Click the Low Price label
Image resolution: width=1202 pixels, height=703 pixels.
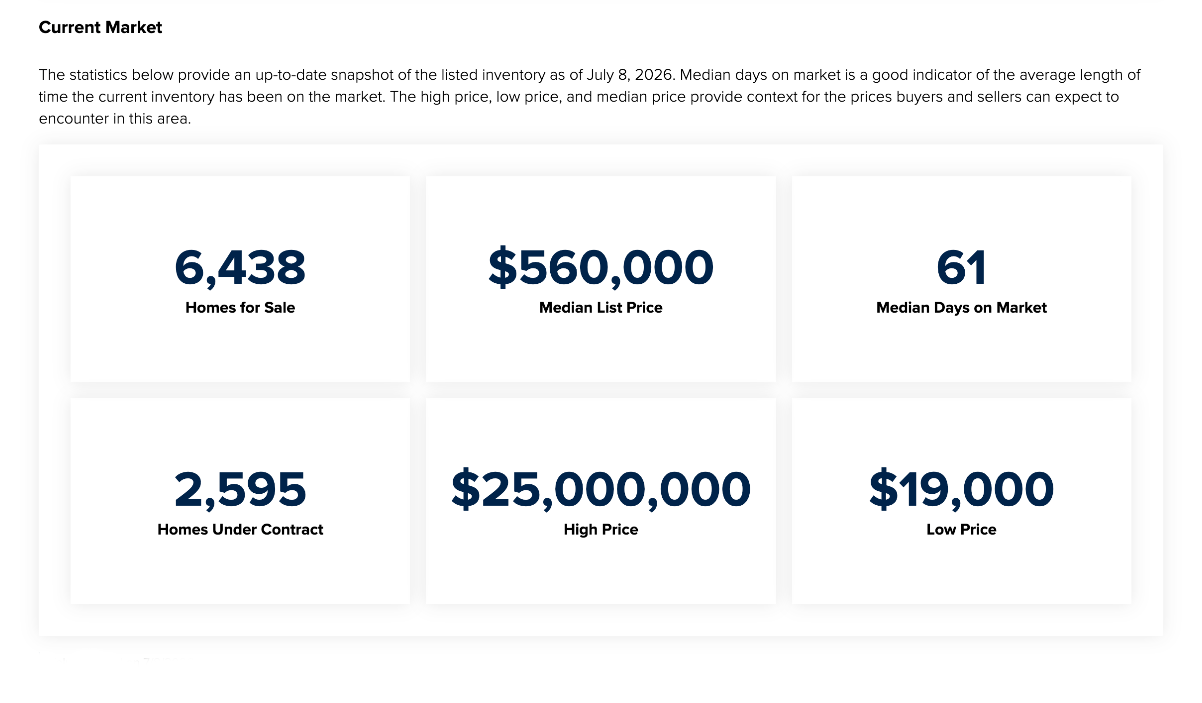click(962, 530)
